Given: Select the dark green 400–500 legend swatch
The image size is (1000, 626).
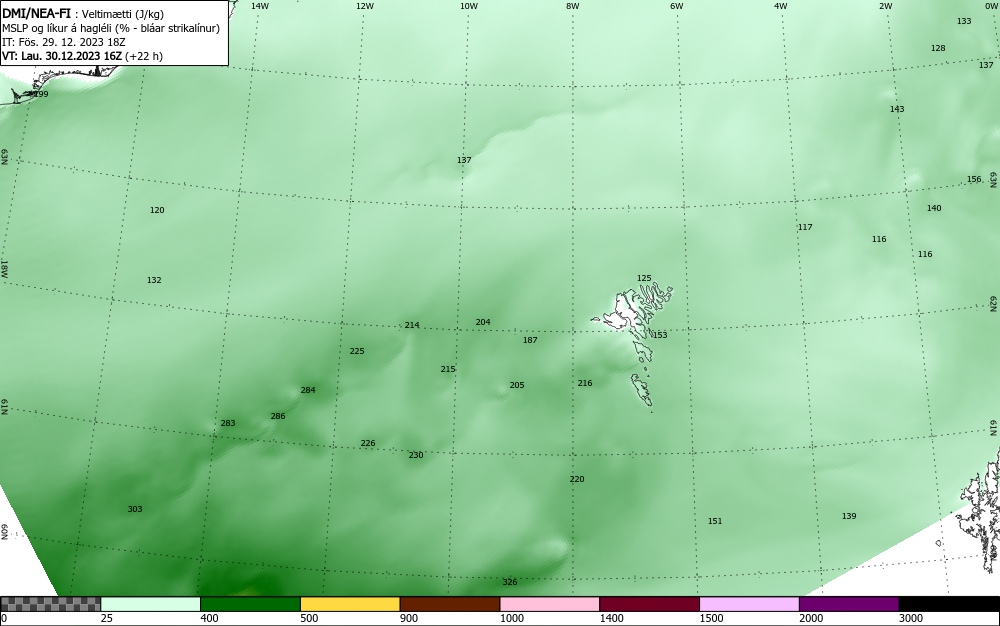Looking at the screenshot, I should click(250, 604).
